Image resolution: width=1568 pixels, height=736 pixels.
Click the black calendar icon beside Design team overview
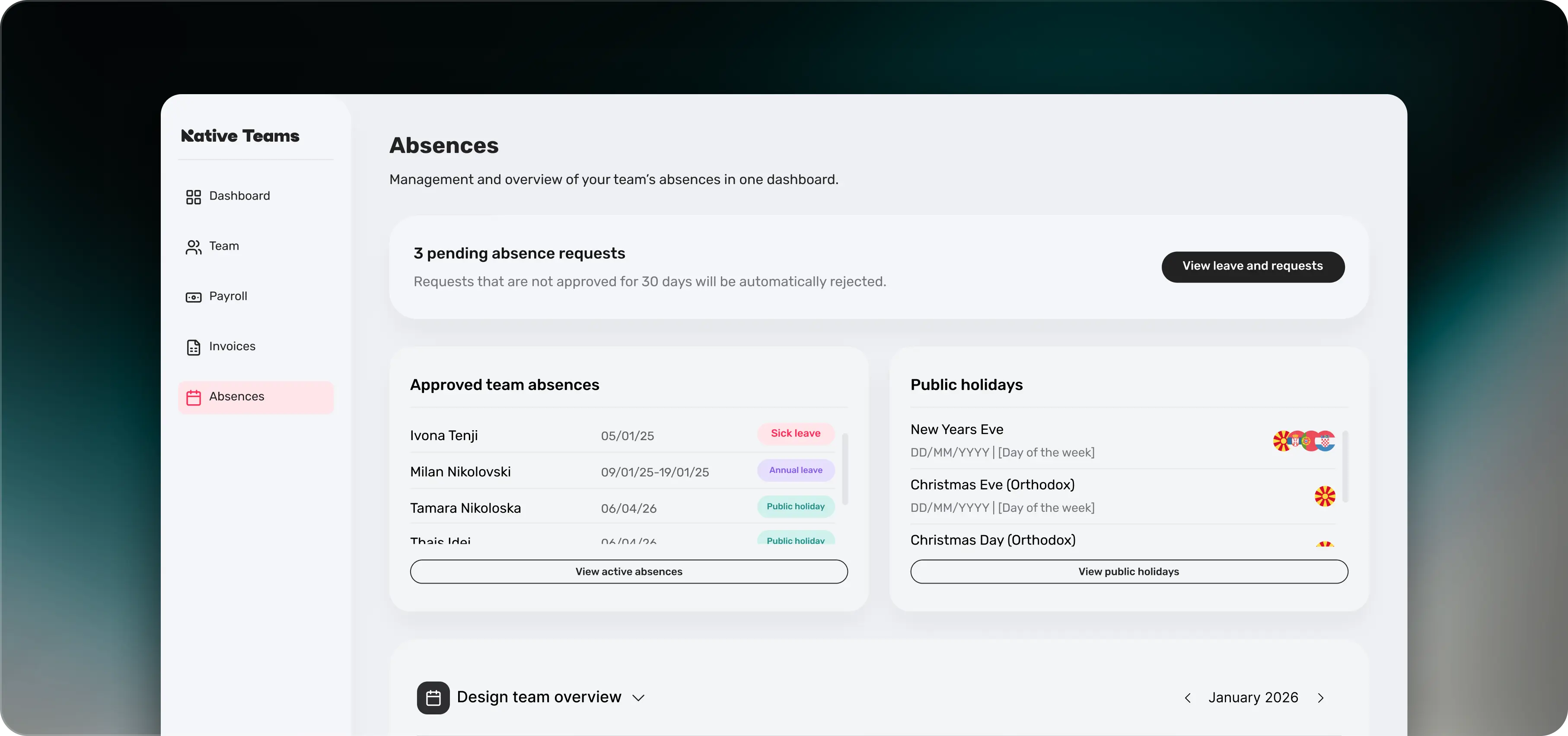click(433, 698)
